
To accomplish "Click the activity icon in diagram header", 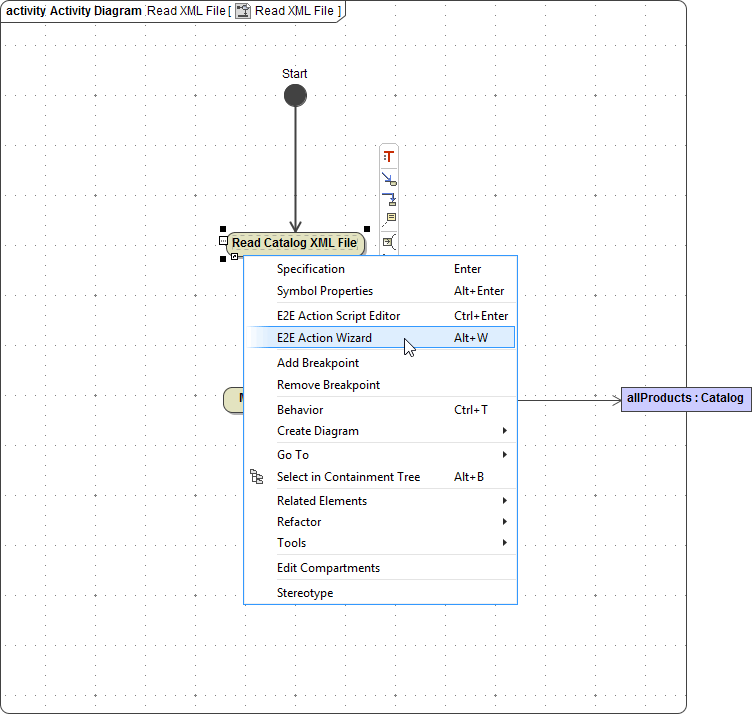I will tap(243, 11).
